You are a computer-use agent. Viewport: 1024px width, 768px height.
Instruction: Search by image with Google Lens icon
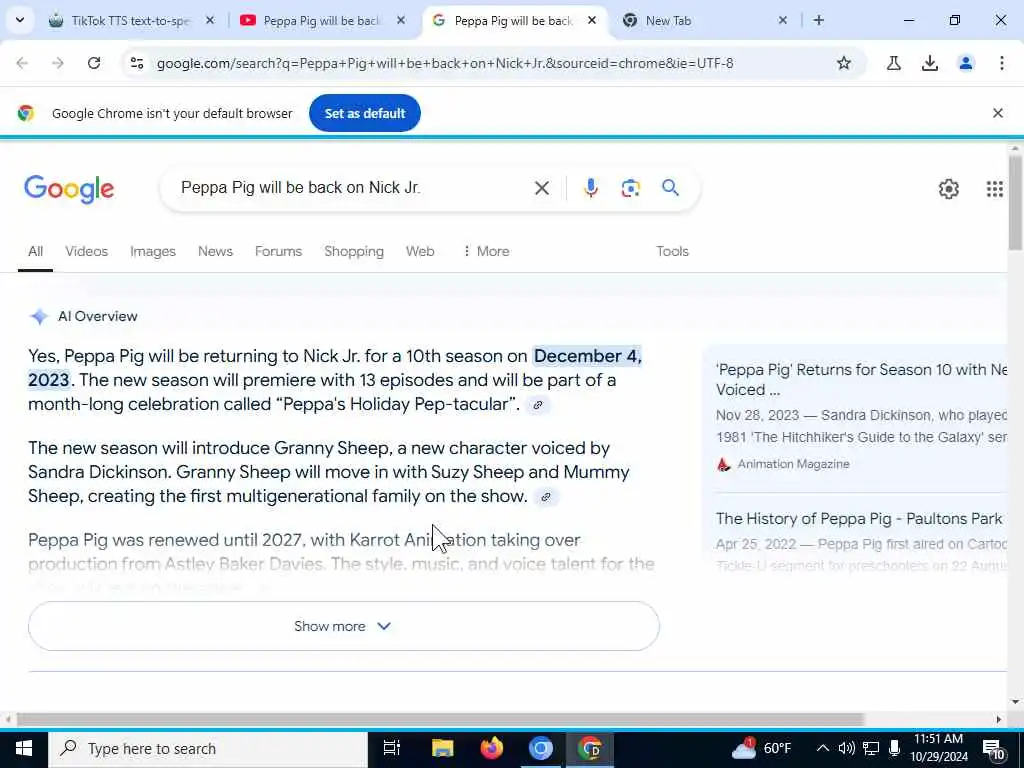click(630, 188)
